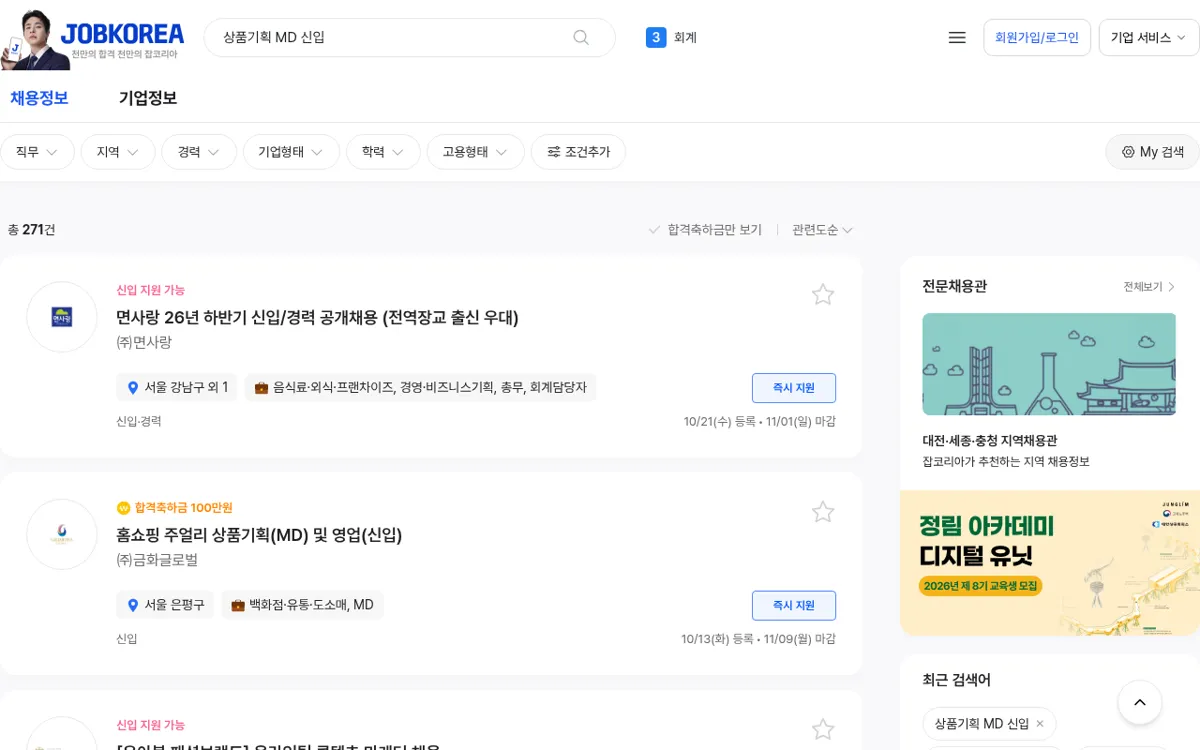Click the 회원가입/로그인 button
The image size is (1200, 750).
pos(1037,37)
